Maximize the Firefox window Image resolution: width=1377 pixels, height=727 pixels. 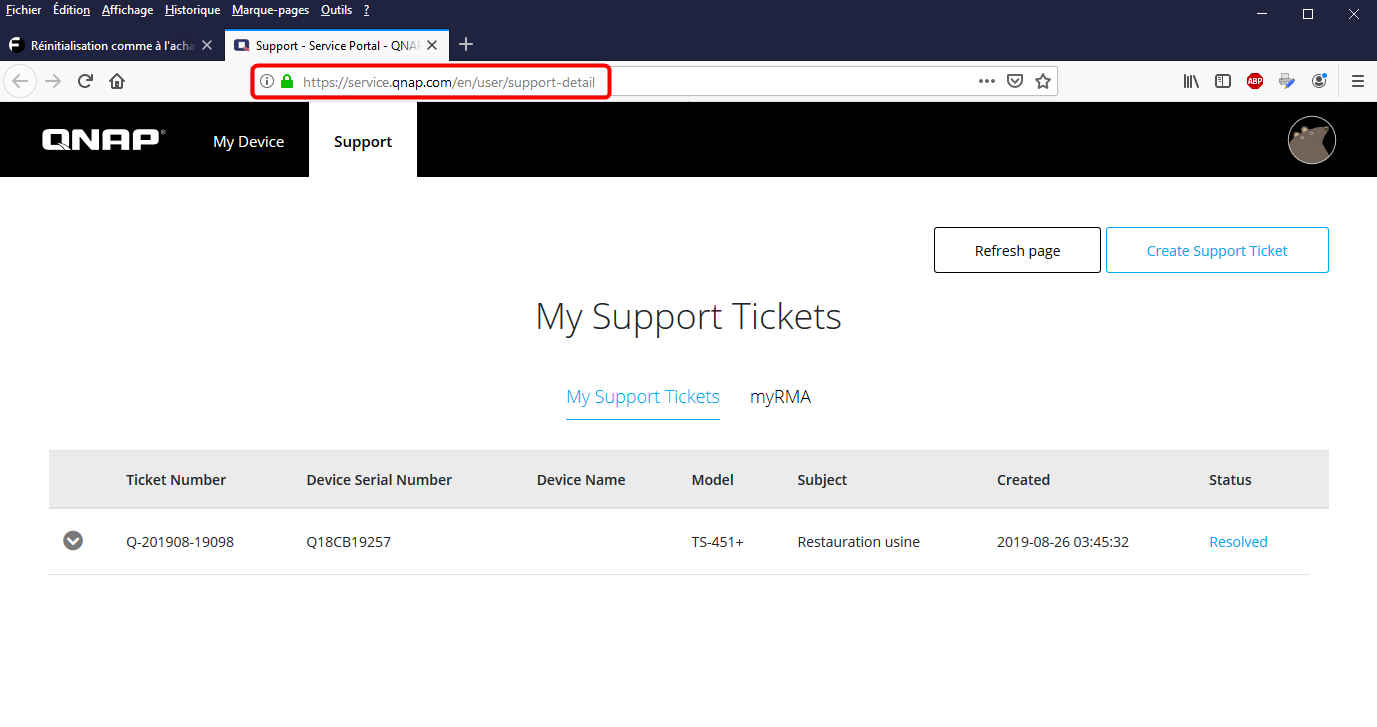tap(1308, 14)
